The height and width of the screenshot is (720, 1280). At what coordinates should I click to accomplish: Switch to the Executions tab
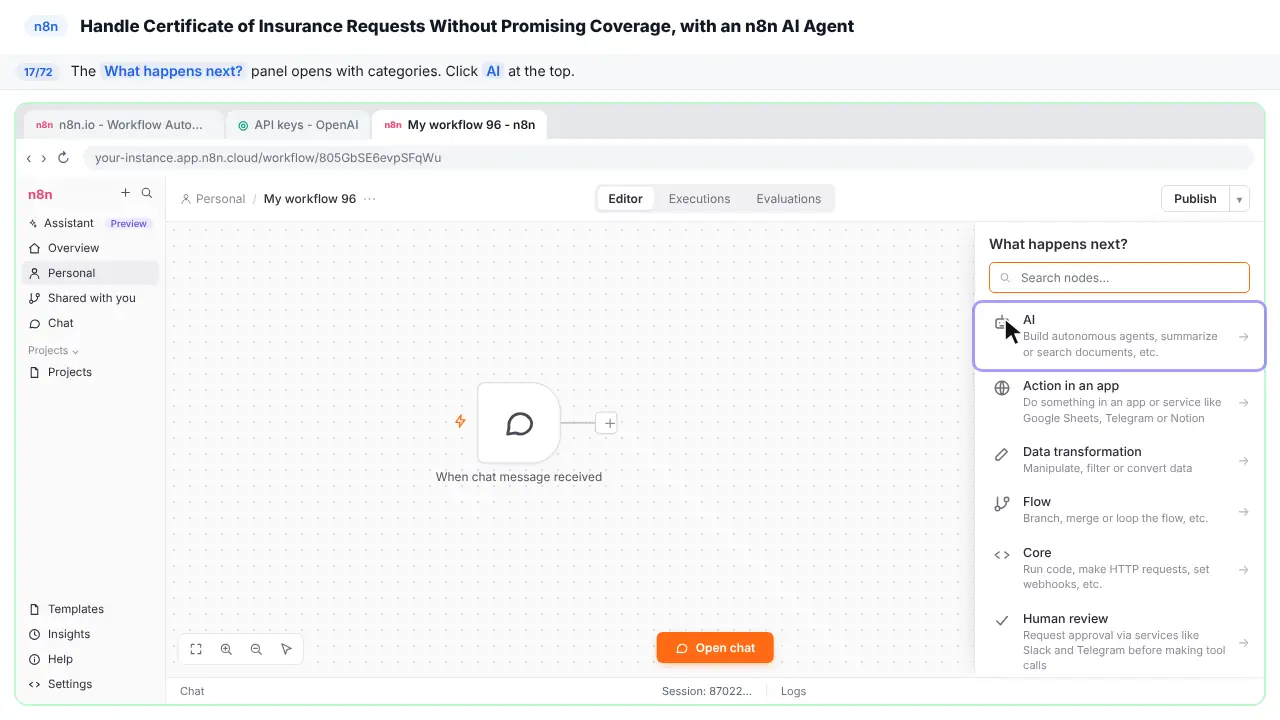[699, 199]
